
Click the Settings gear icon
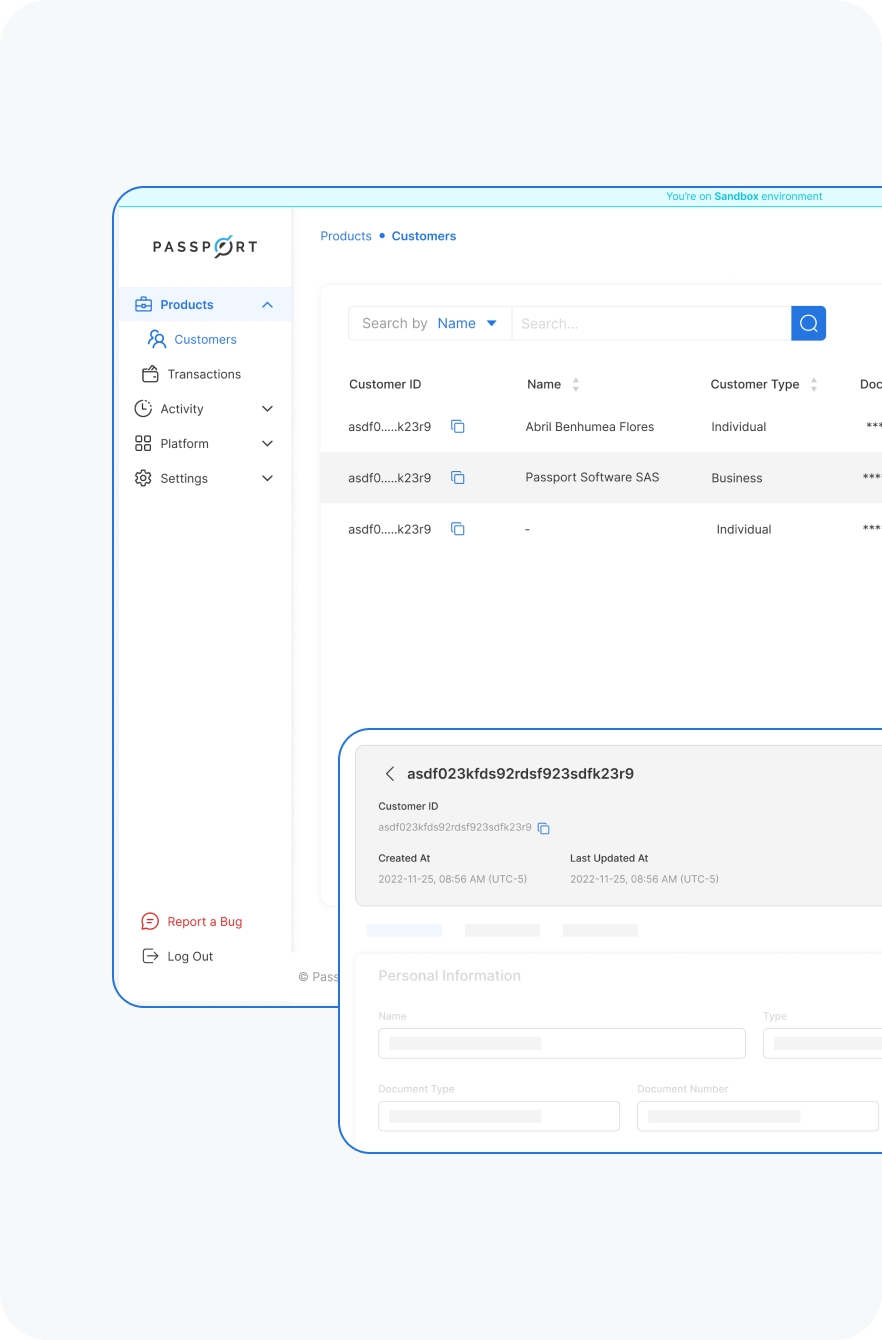(x=143, y=478)
